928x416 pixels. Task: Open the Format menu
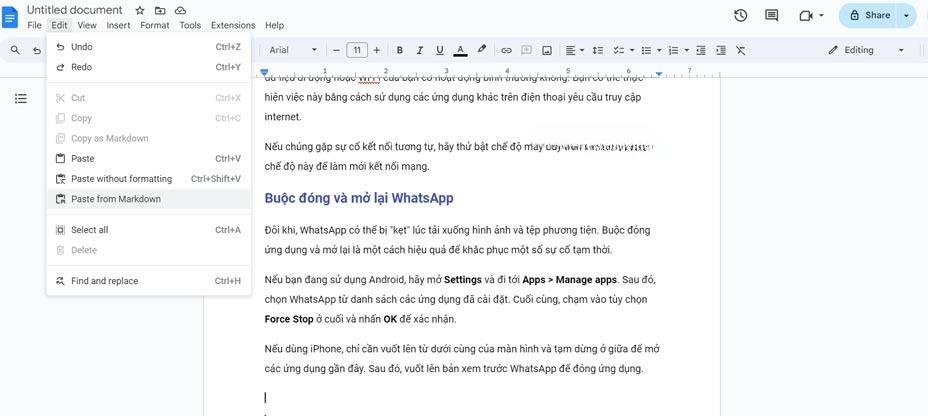155,25
